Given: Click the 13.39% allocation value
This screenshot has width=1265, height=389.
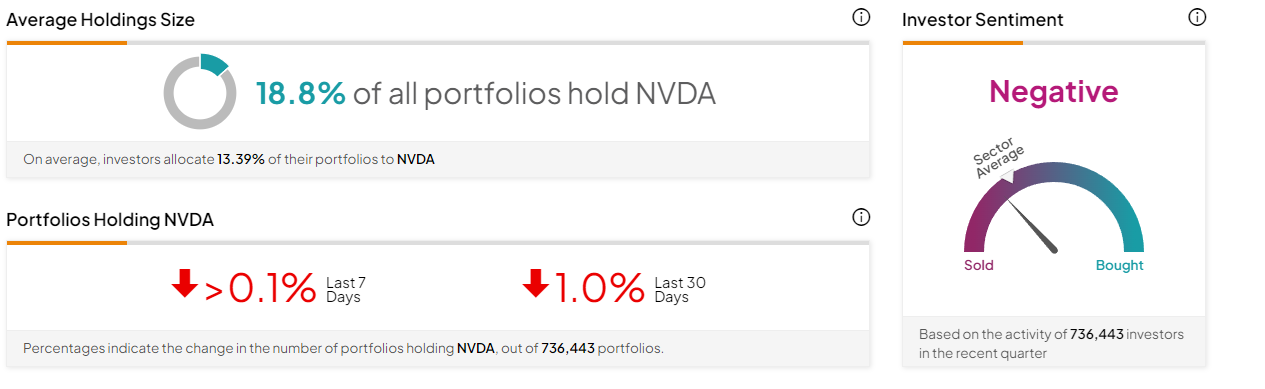Looking at the screenshot, I should tap(241, 159).
